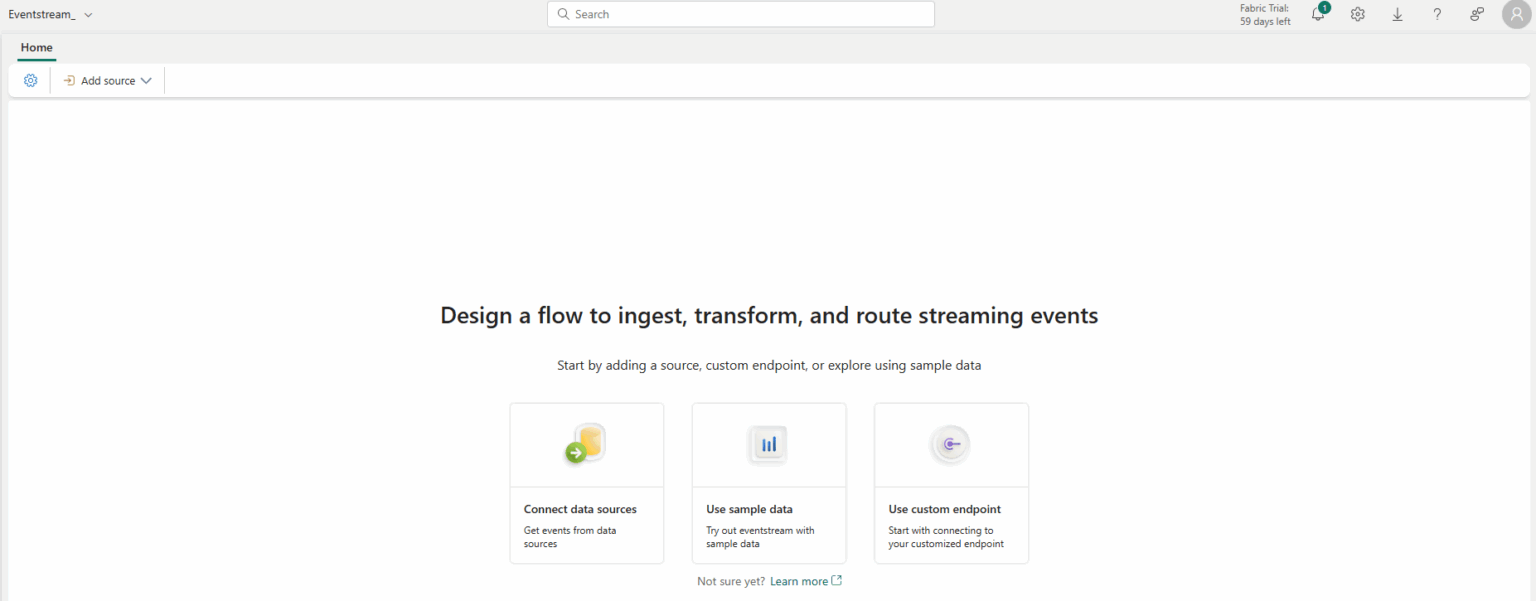Open the help question mark

[x=1437, y=14]
